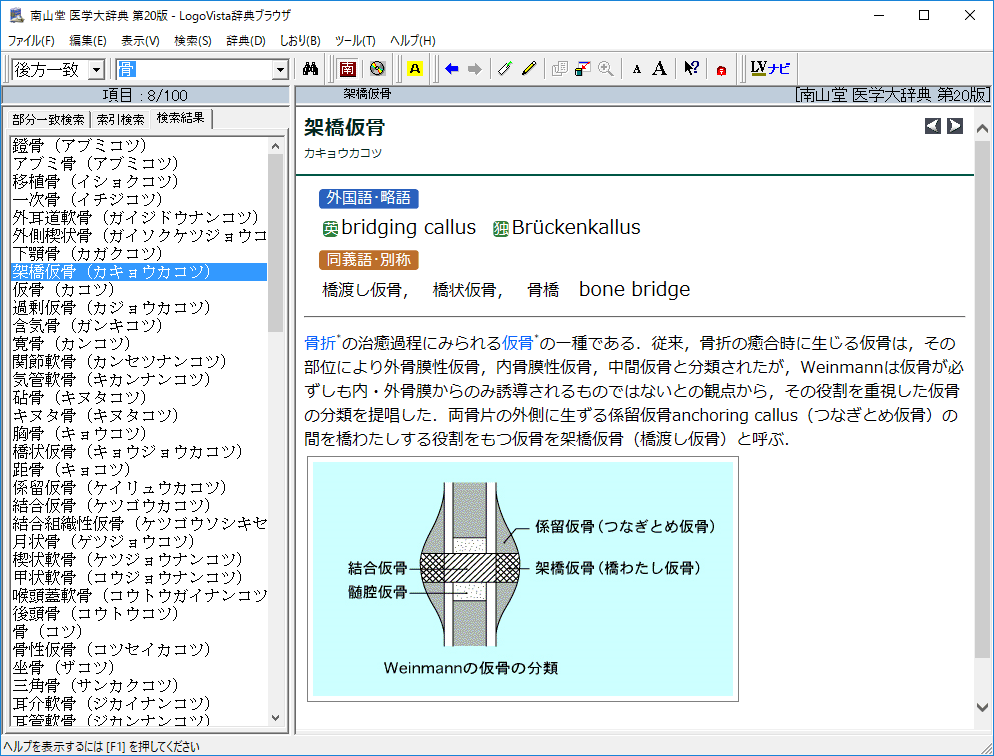Increase text size with large A

(660, 69)
